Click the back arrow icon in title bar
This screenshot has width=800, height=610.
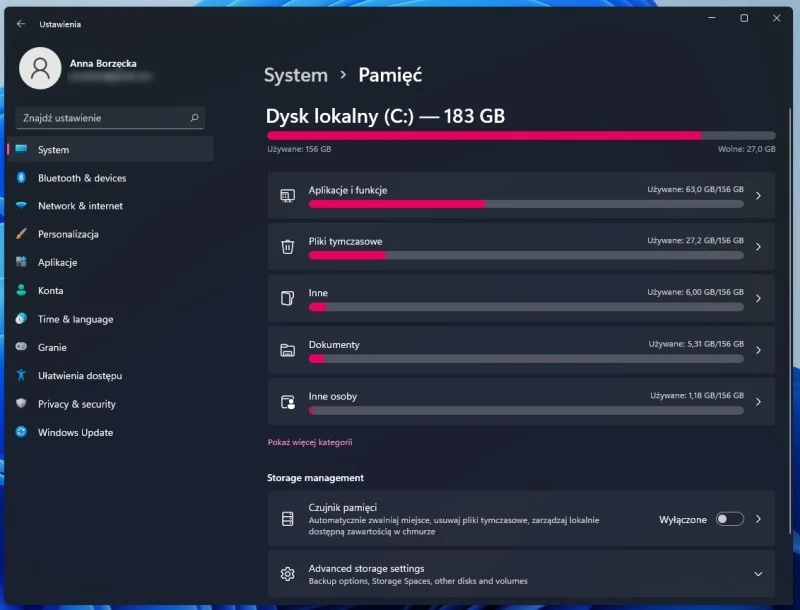[21, 24]
